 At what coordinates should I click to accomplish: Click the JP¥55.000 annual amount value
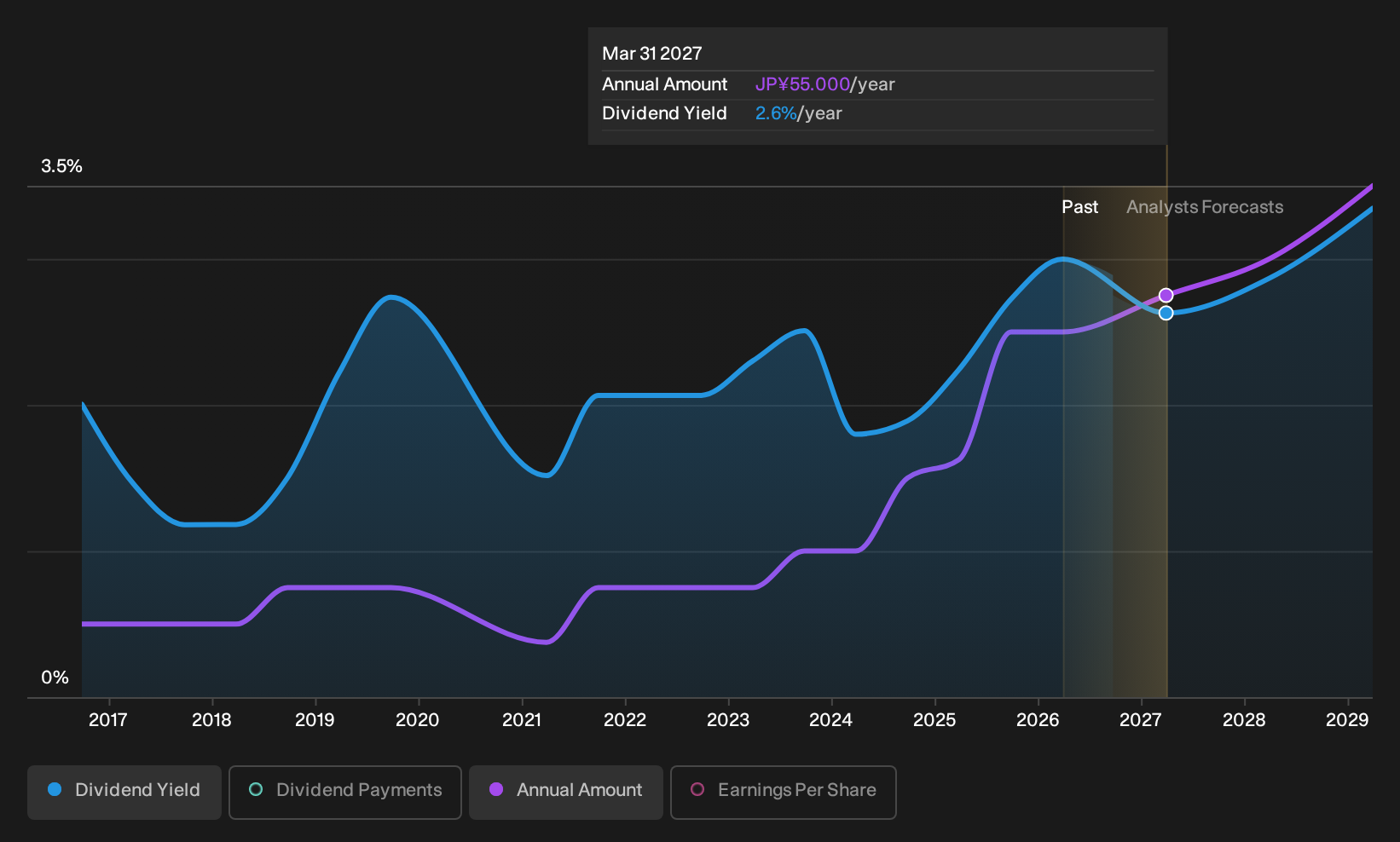tap(802, 84)
